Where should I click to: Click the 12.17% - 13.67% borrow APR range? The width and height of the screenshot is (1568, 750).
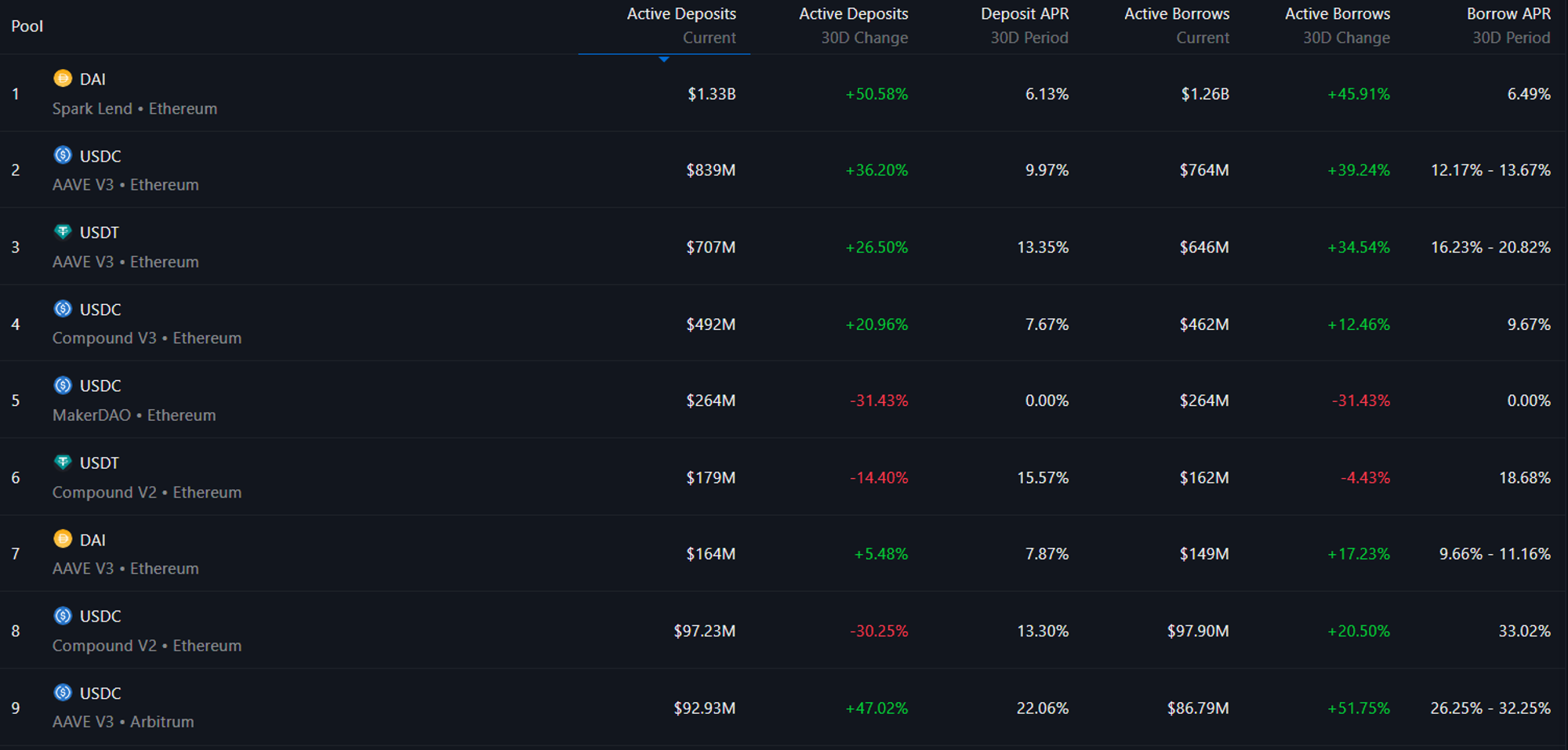(1490, 170)
